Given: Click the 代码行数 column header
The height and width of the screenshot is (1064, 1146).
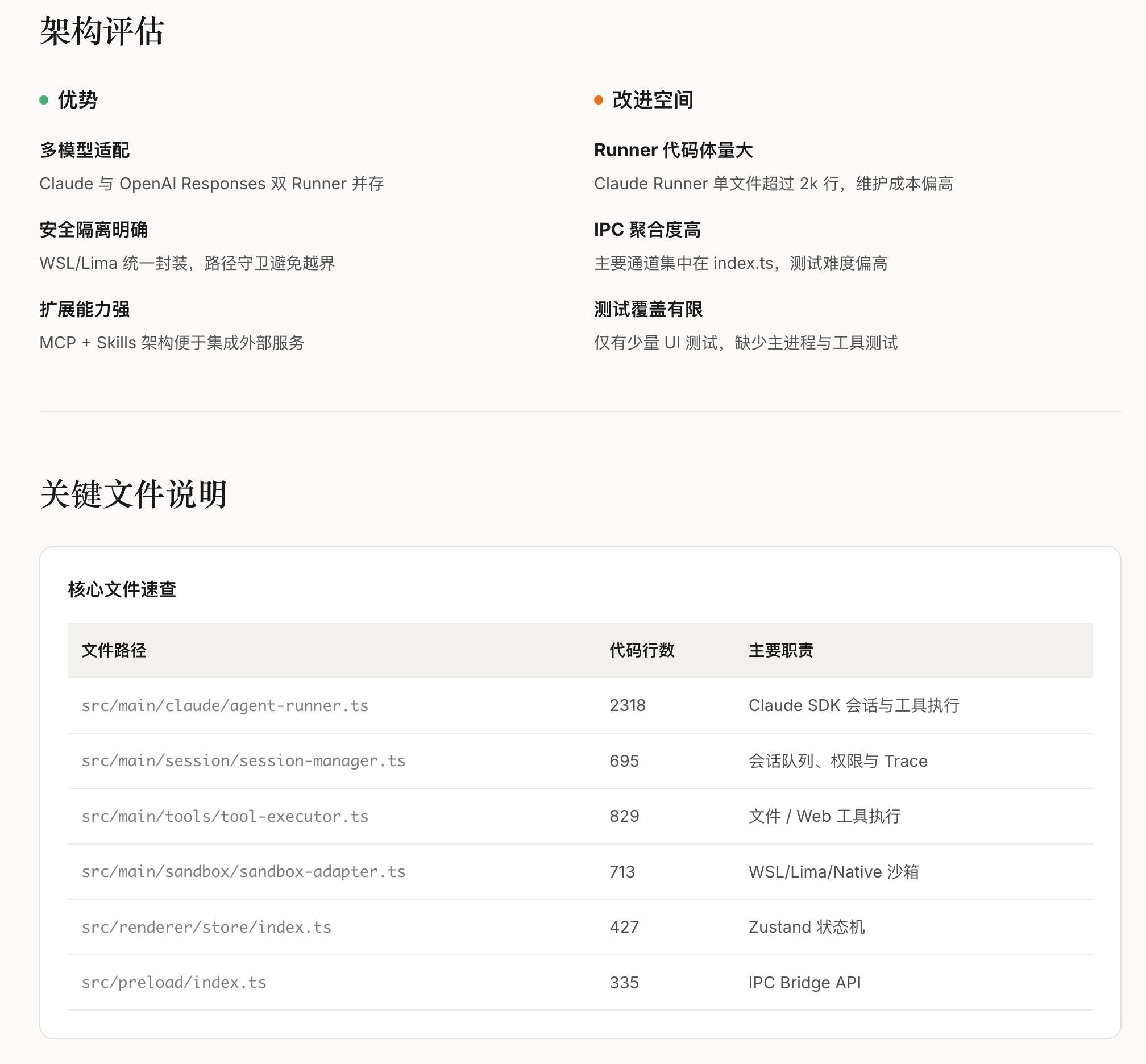Looking at the screenshot, I should point(642,650).
